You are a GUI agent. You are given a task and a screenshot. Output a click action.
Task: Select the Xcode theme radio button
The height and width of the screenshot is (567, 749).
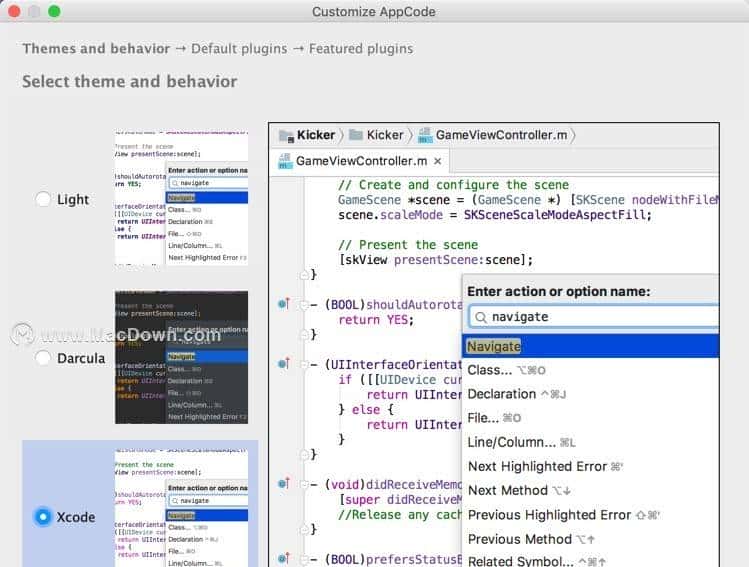(43, 517)
